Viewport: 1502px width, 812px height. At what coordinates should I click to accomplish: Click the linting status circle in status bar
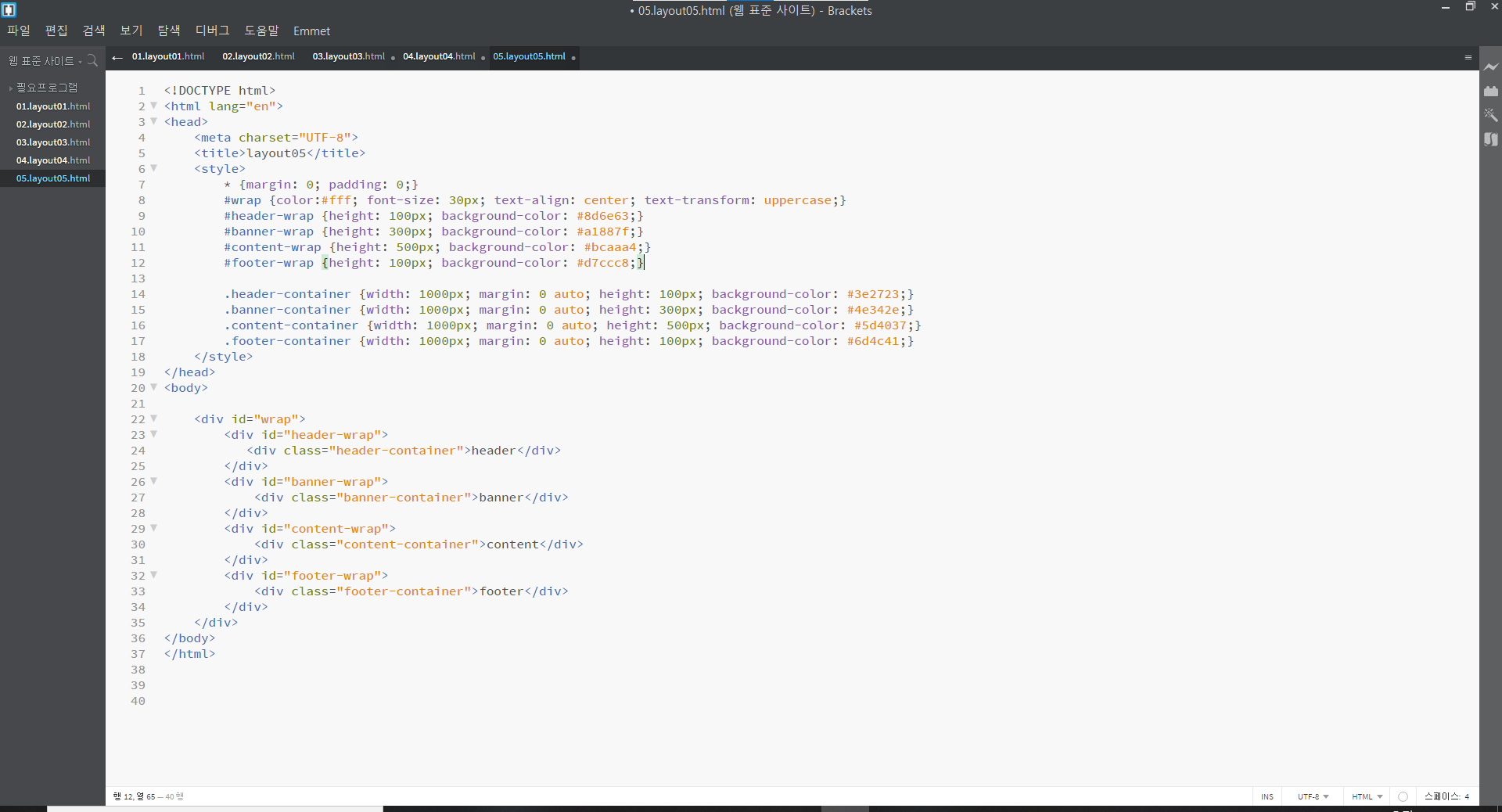point(1403,796)
